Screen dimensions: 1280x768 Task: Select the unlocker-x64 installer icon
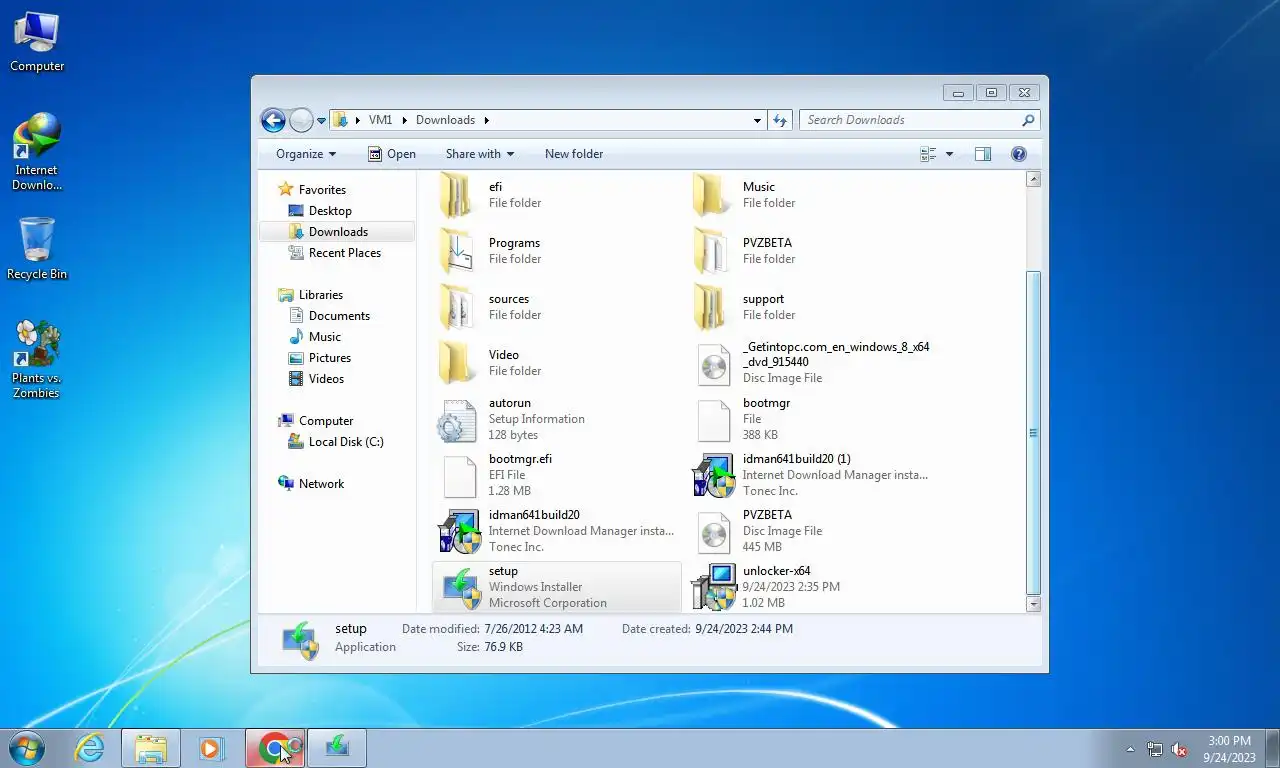pos(713,587)
